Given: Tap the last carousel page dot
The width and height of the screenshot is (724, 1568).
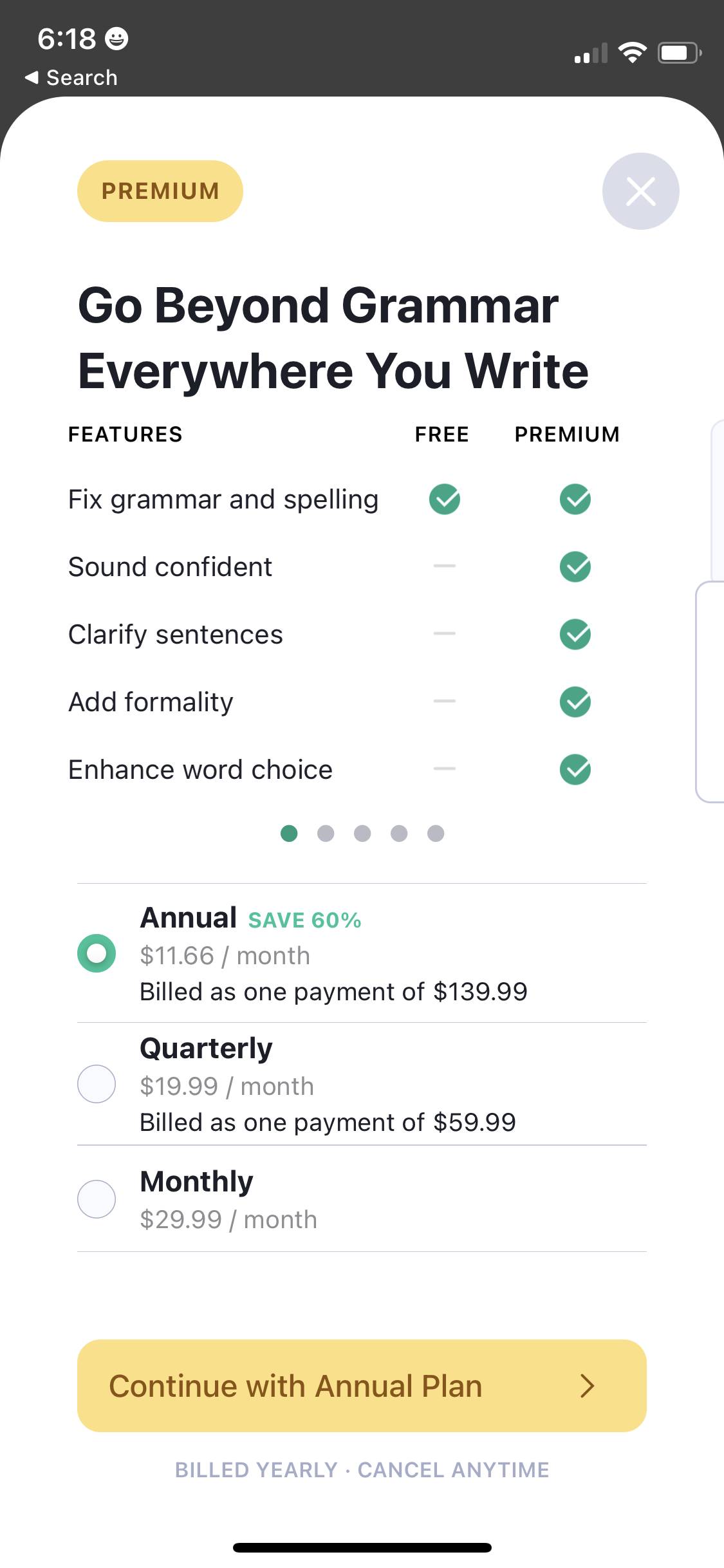Looking at the screenshot, I should pyautogui.click(x=435, y=834).
